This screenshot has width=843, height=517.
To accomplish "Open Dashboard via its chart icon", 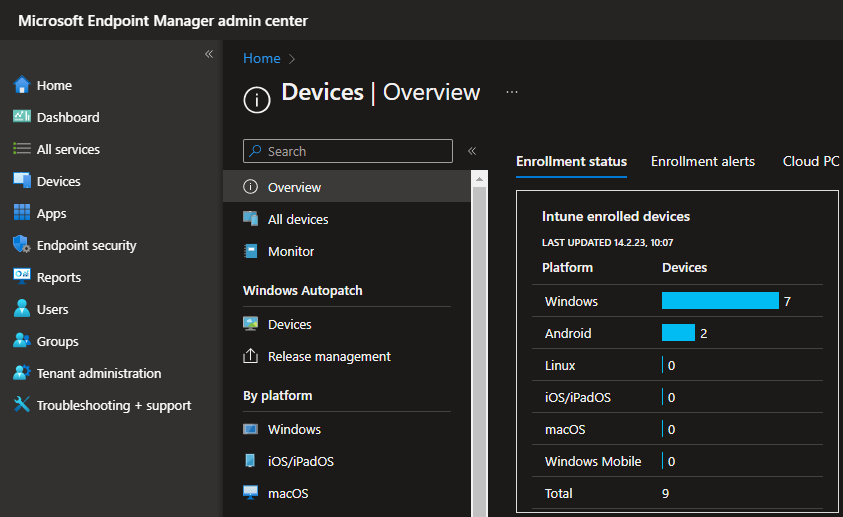I will pos(21,117).
